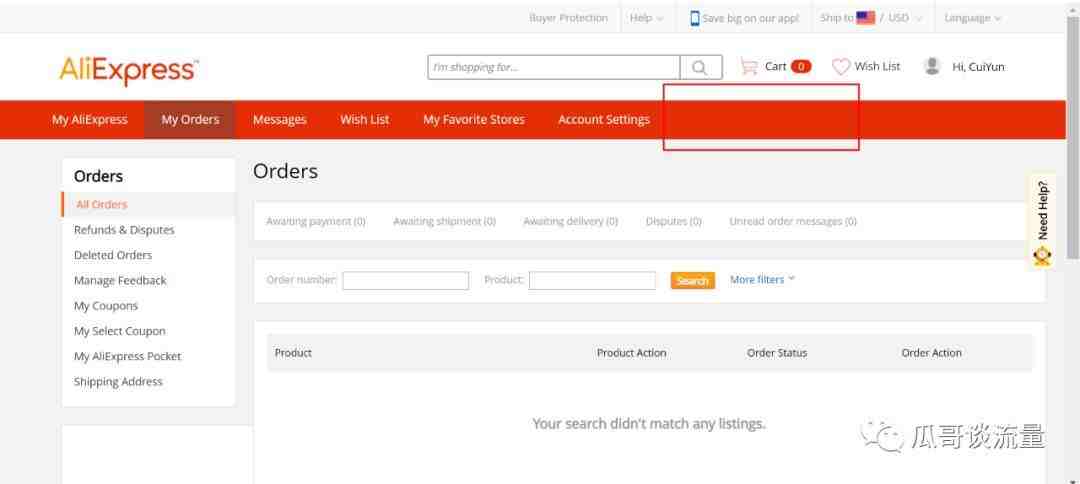The image size is (1080, 484).
Task: Click the Order Status column header
Action: (x=777, y=353)
